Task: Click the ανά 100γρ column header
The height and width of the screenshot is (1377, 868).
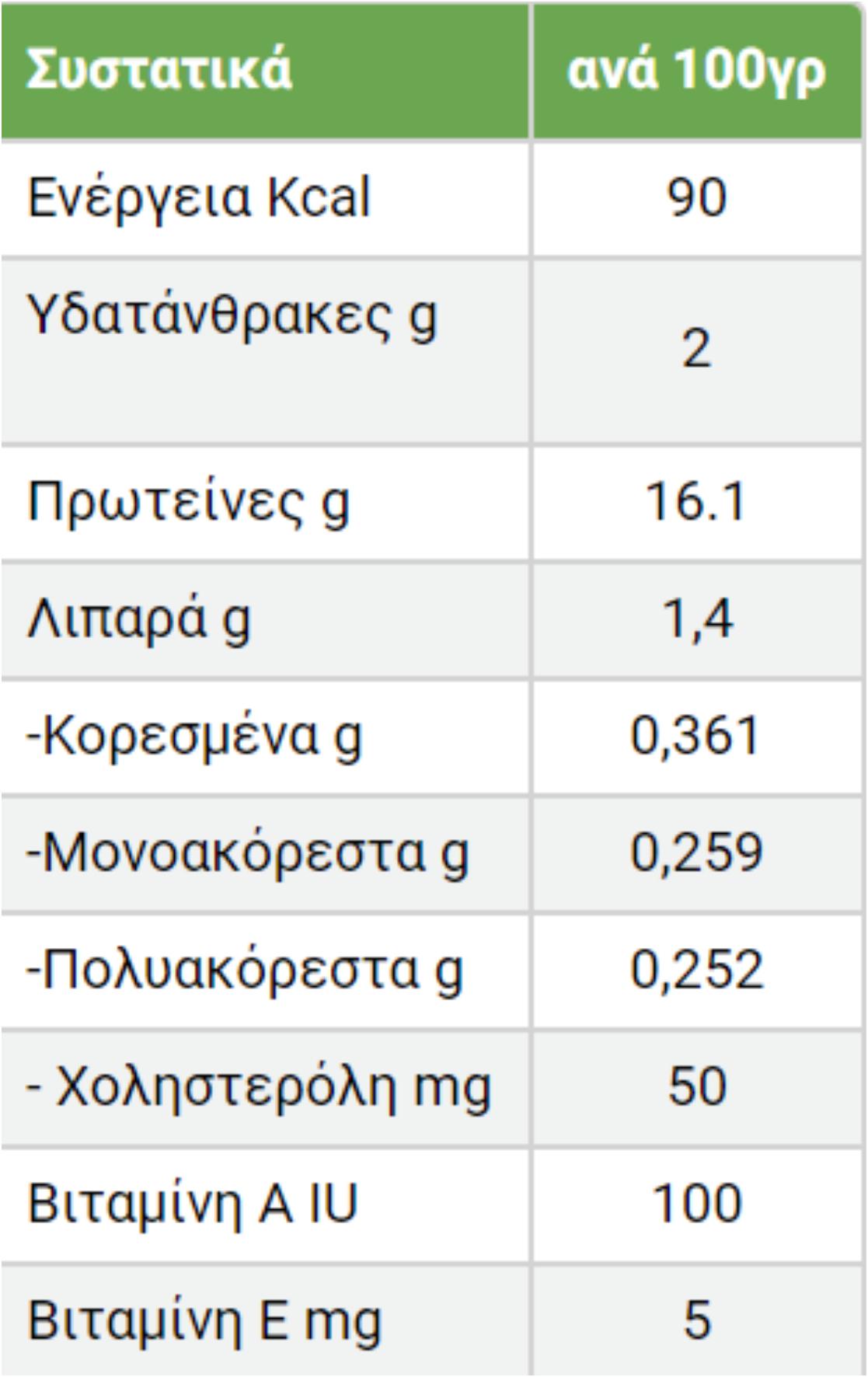Action: coord(696,71)
